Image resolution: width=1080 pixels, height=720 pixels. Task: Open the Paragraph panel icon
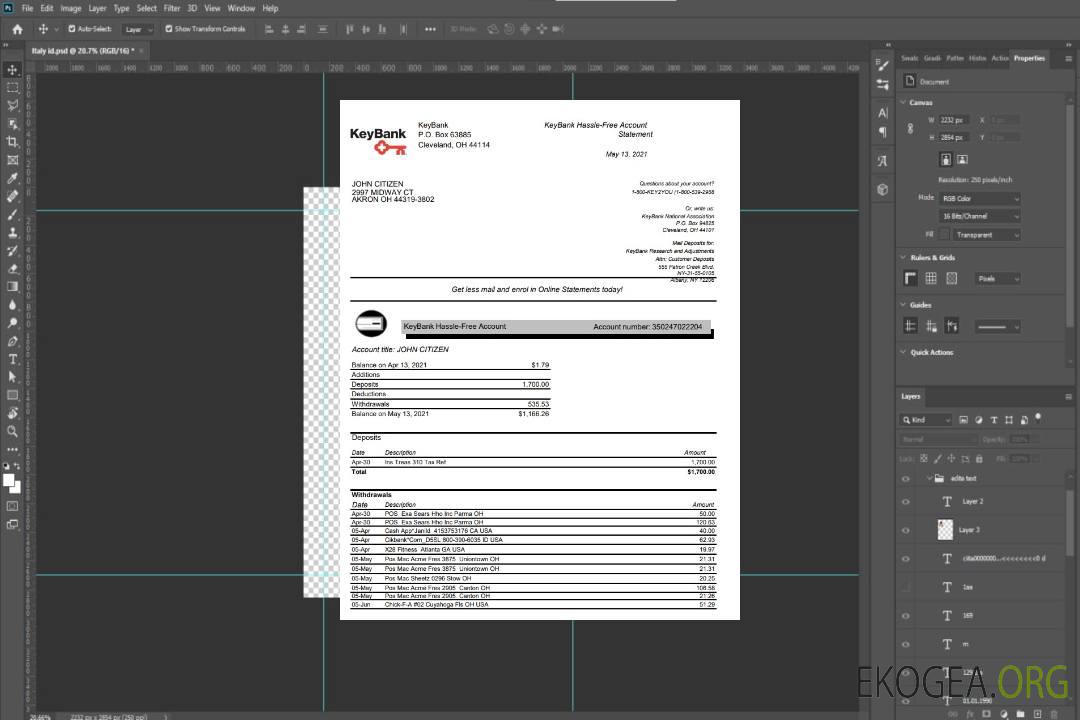click(883, 132)
